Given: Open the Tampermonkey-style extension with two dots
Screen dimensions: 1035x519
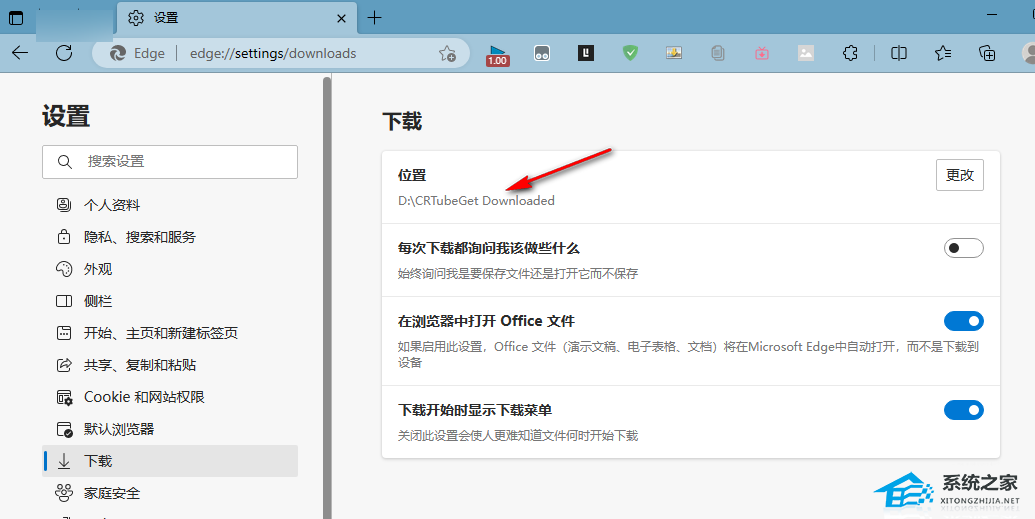Looking at the screenshot, I should point(542,53).
